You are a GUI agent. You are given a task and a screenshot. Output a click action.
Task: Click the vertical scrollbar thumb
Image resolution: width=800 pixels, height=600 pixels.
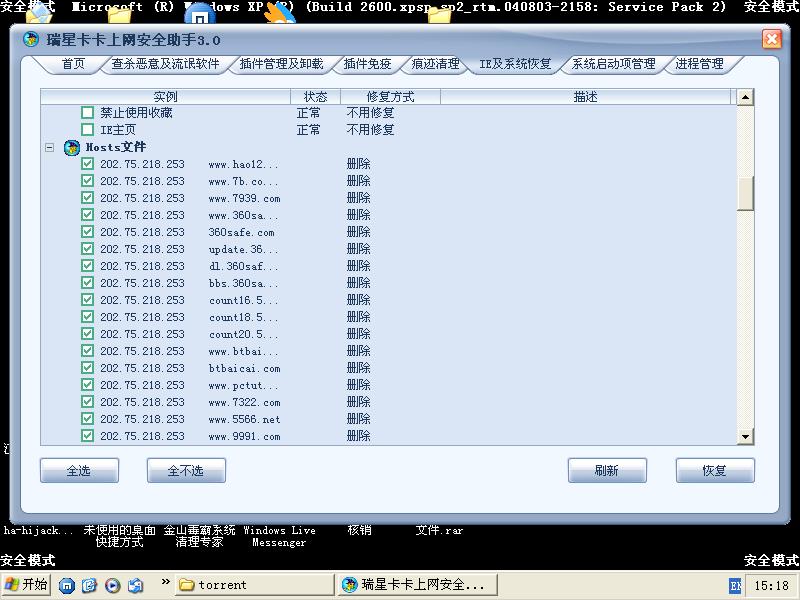coord(745,193)
